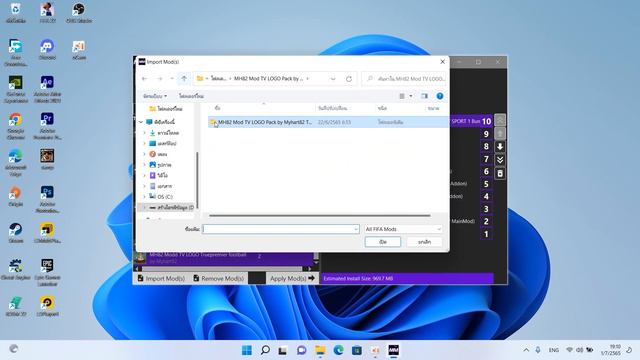
Task: Open File Explorer from taskbar
Action: [x=320, y=350]
